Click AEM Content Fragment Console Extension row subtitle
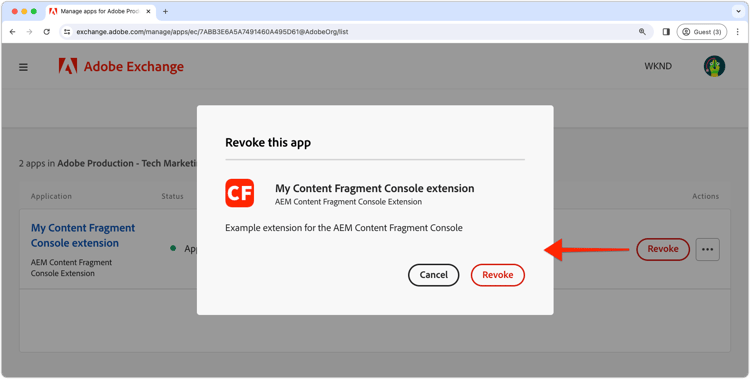The width and height of the screenshot is (750, 379). (x=71, y=268)
